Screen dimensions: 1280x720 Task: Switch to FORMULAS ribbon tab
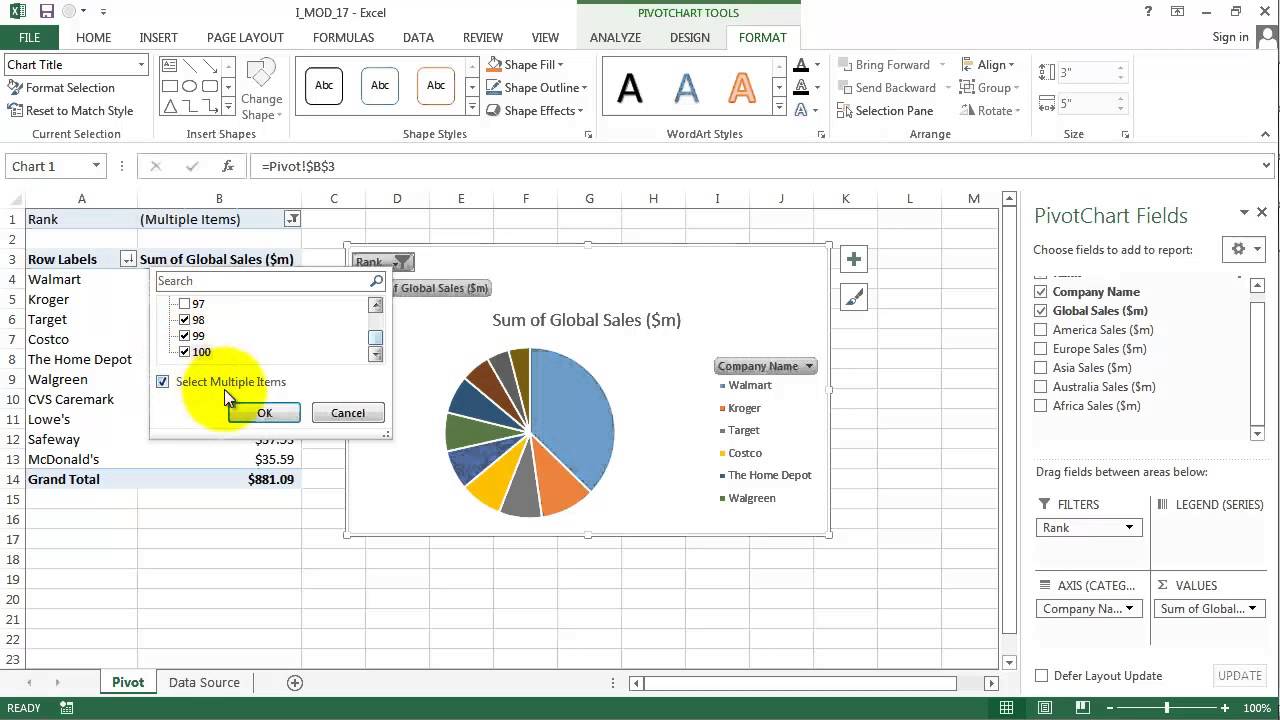(x=343, y=37)
